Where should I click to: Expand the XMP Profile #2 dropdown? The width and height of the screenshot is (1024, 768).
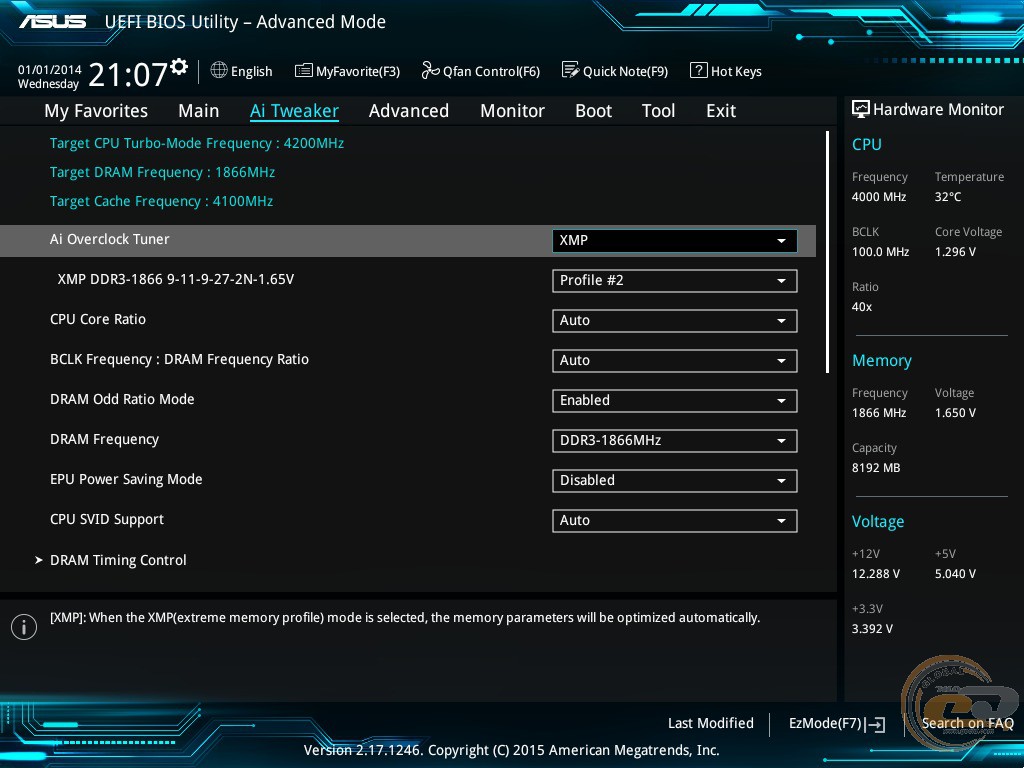coord(674,281)
